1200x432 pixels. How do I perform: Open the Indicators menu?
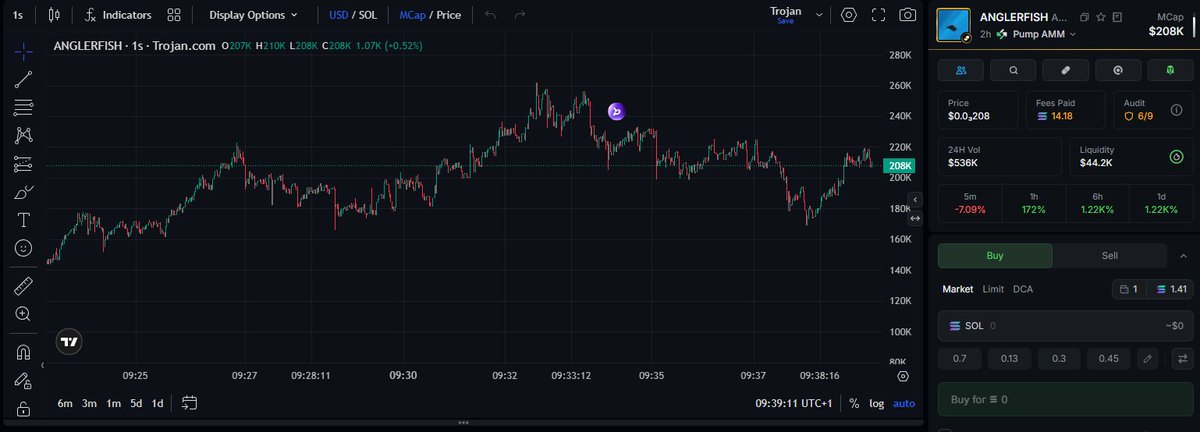pyautogui.click(x=118, y=15)
